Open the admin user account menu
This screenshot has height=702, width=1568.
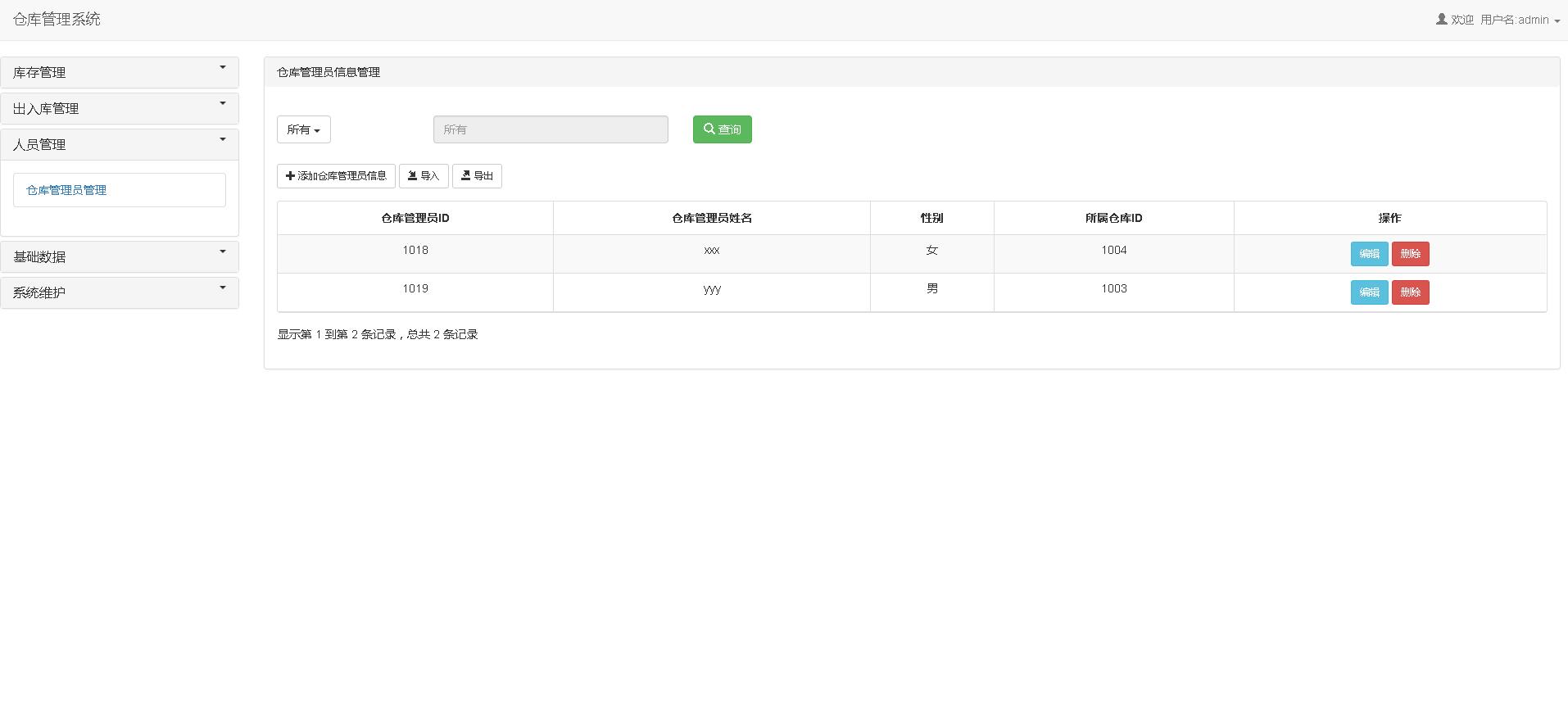click(x=1514, y=20)
